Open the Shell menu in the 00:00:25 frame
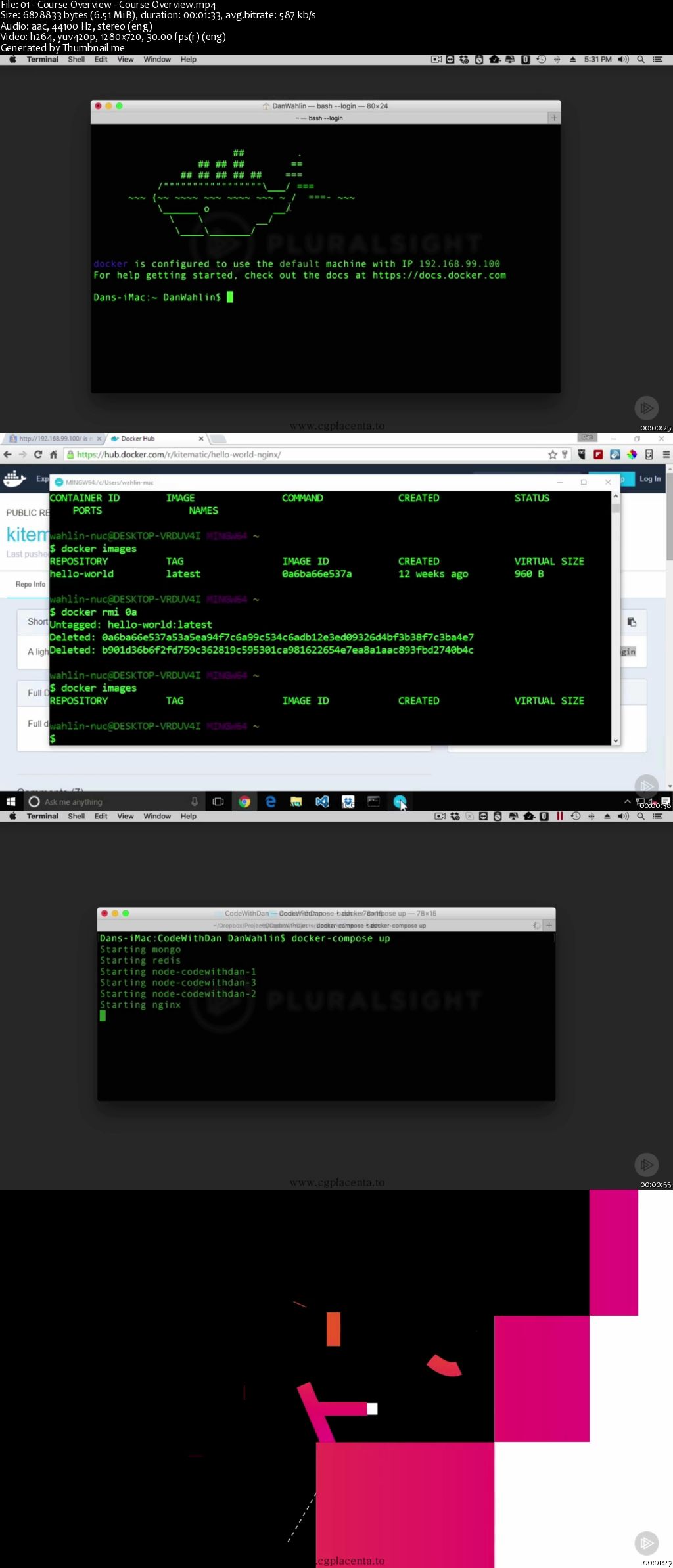The height and width of the screenshot is (1568, 673). point(76,60)
